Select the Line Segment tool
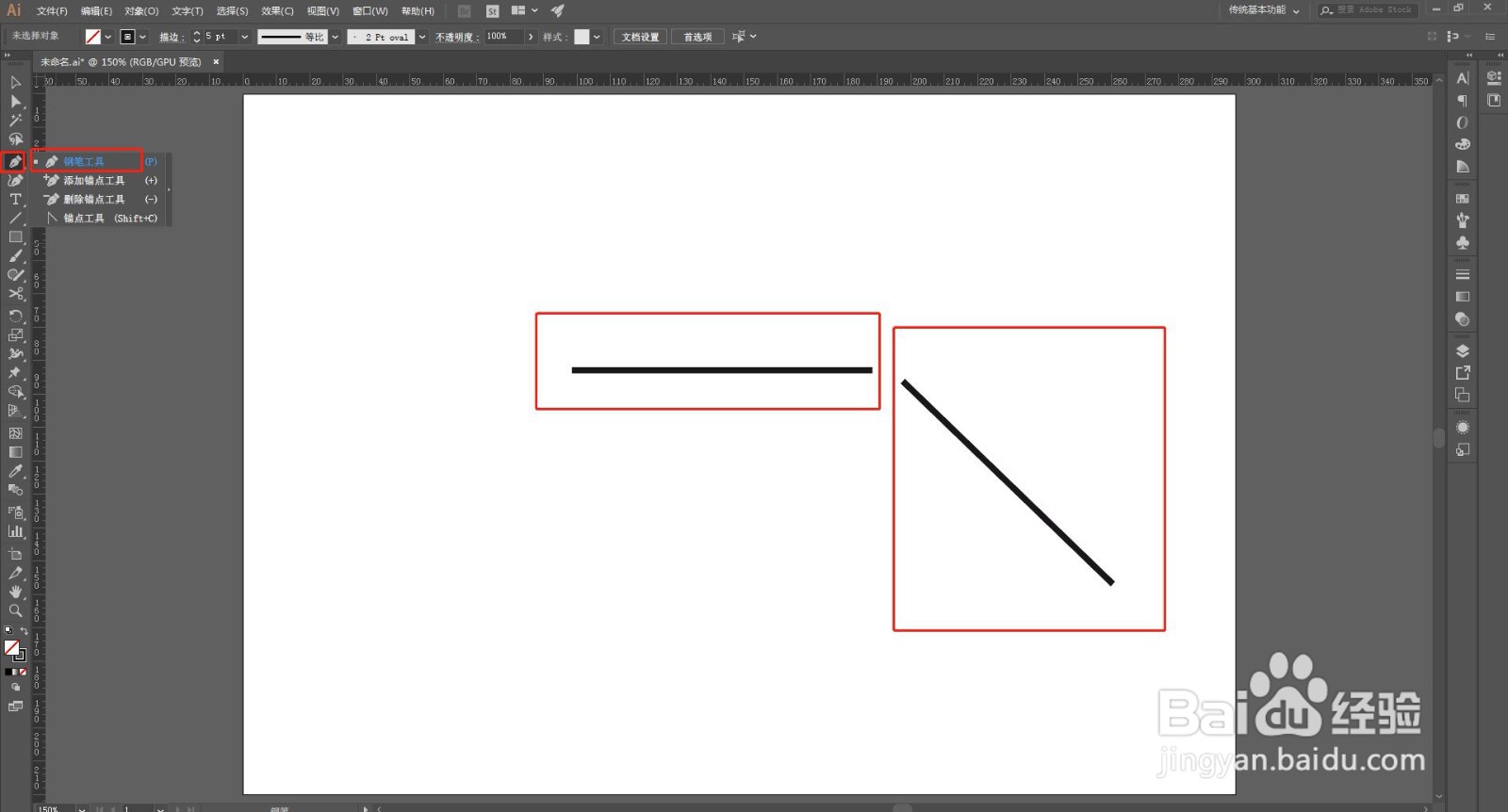This screenshot has width=1508, height=812. click(15, 219)
